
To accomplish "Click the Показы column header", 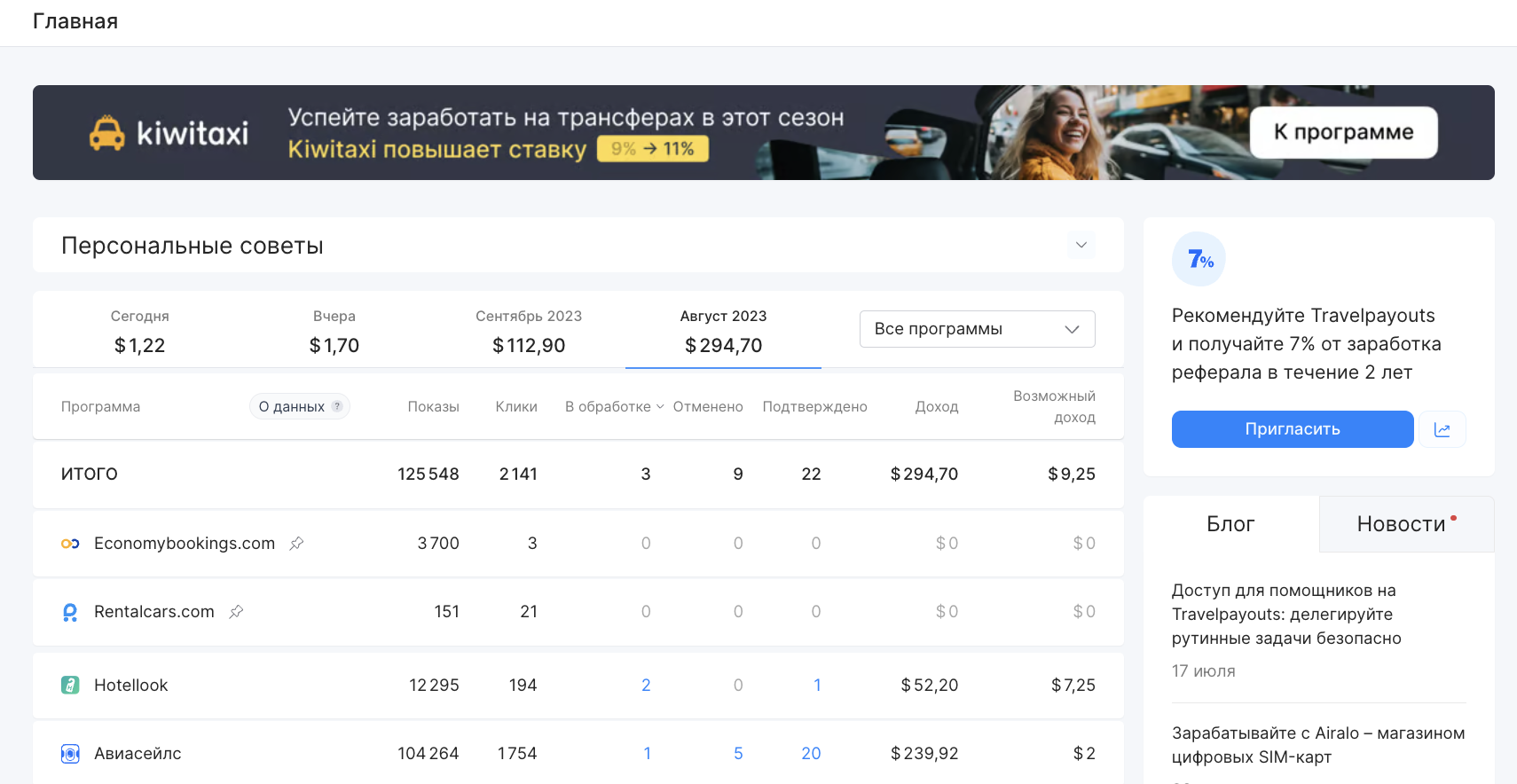I will (433, 407).
